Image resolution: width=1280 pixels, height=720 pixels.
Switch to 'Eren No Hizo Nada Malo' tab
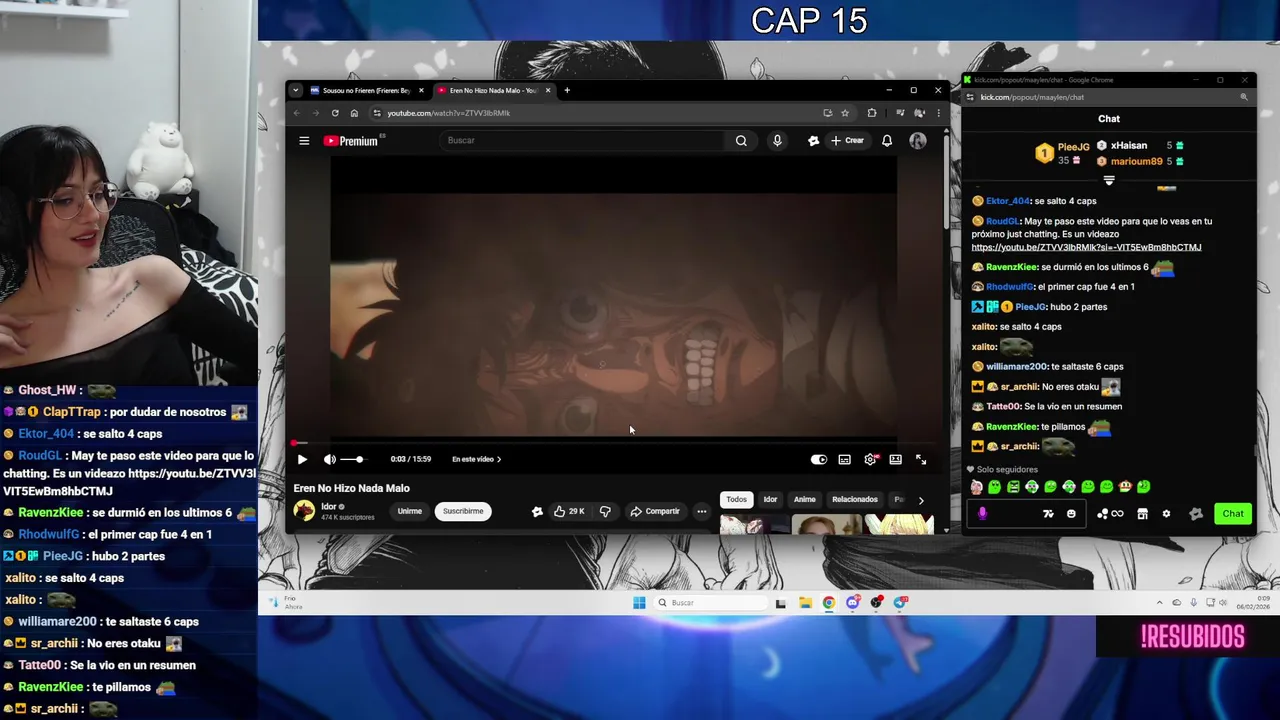(494, 90)
